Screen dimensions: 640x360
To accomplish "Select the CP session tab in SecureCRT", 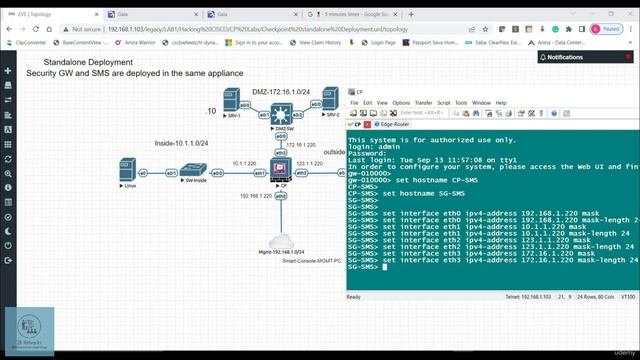I will tap(355, 124).
